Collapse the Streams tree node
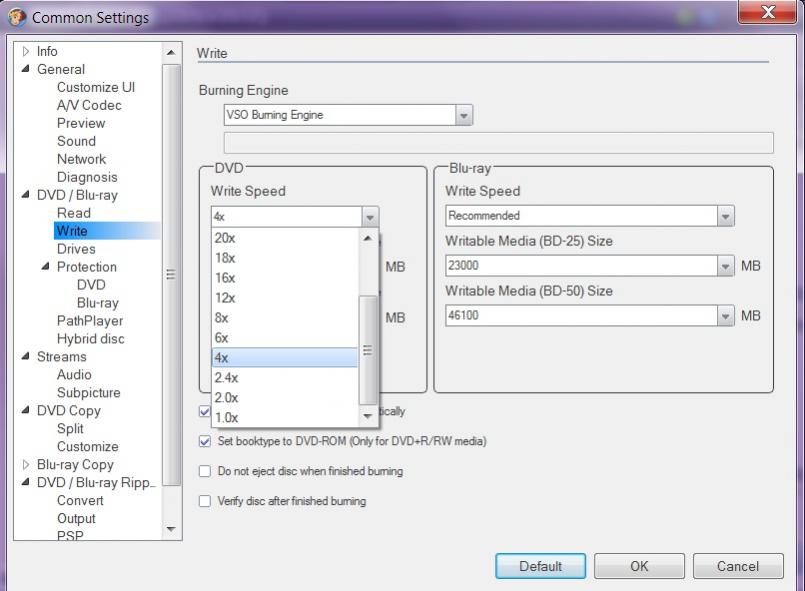This screenshot has height=591, width=805. (26, 356)
